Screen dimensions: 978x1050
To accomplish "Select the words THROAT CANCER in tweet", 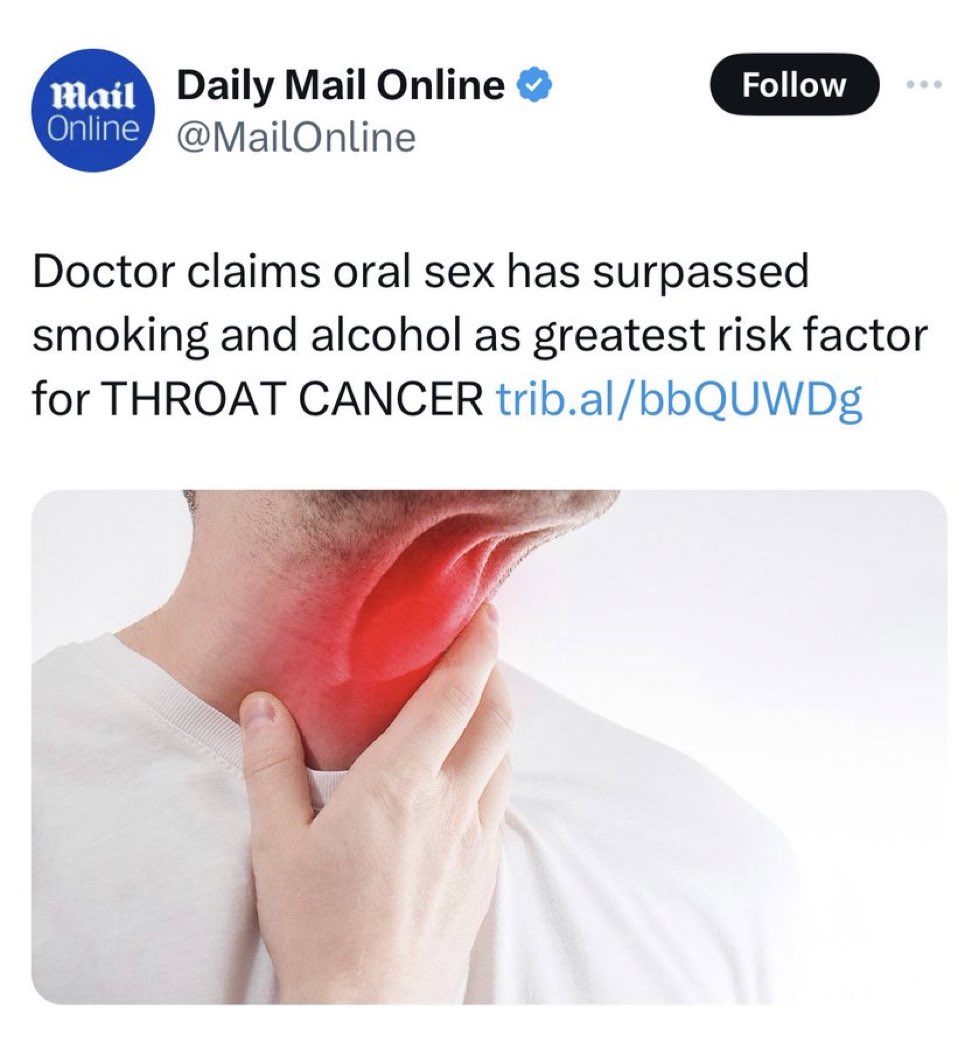I will point(294,399).
